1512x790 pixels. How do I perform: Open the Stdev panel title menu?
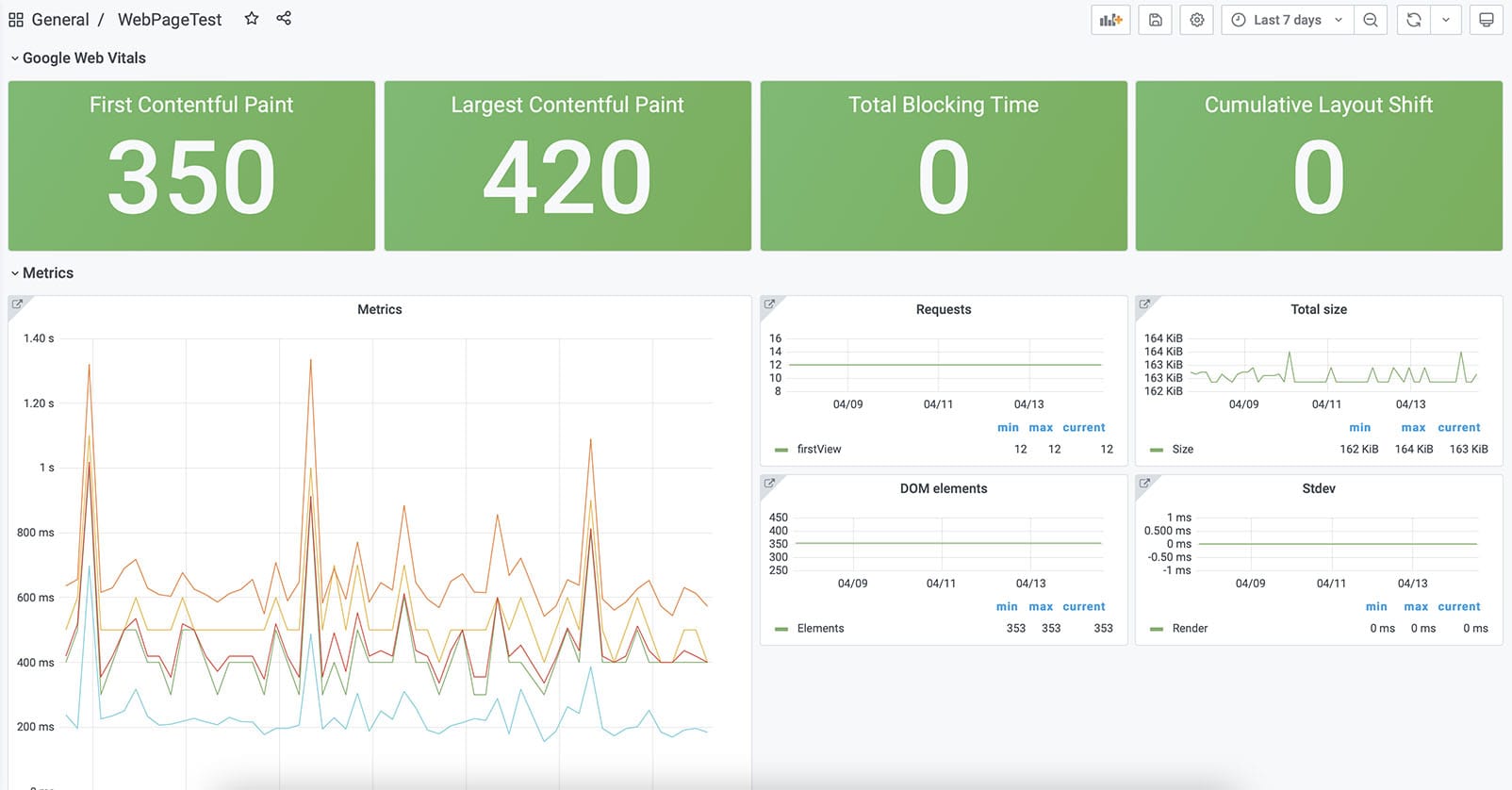click(x=1319, y=488)
